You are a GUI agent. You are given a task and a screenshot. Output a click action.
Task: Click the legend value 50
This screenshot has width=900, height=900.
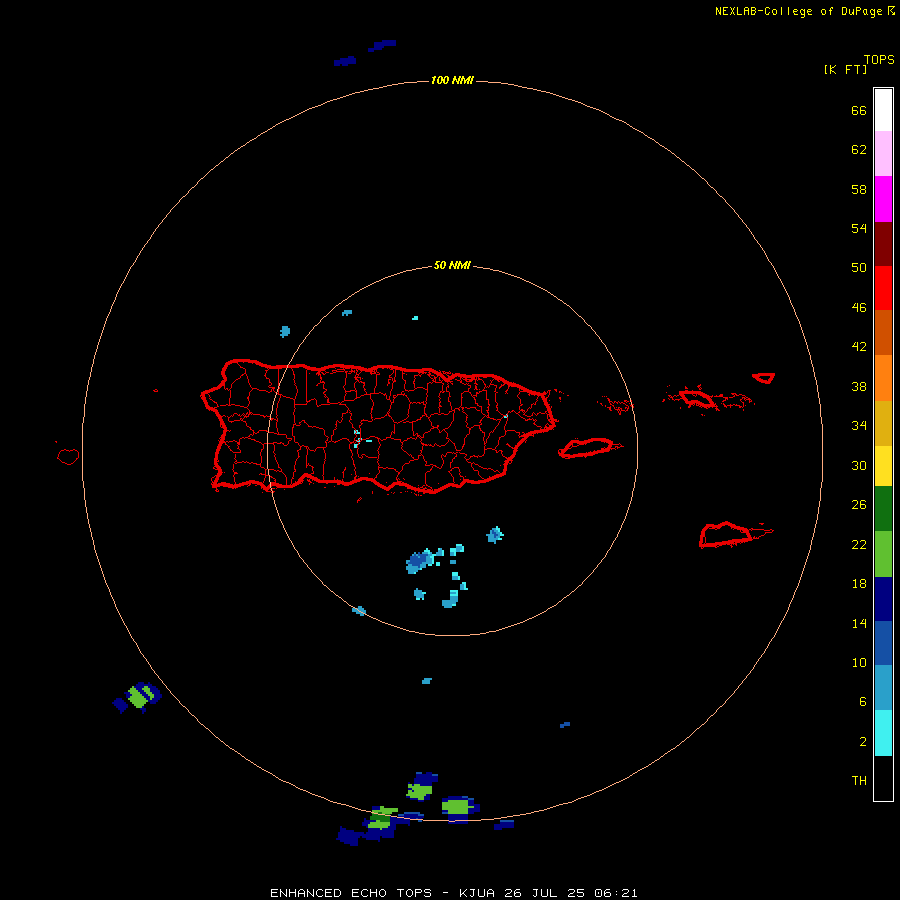(859, 267)
